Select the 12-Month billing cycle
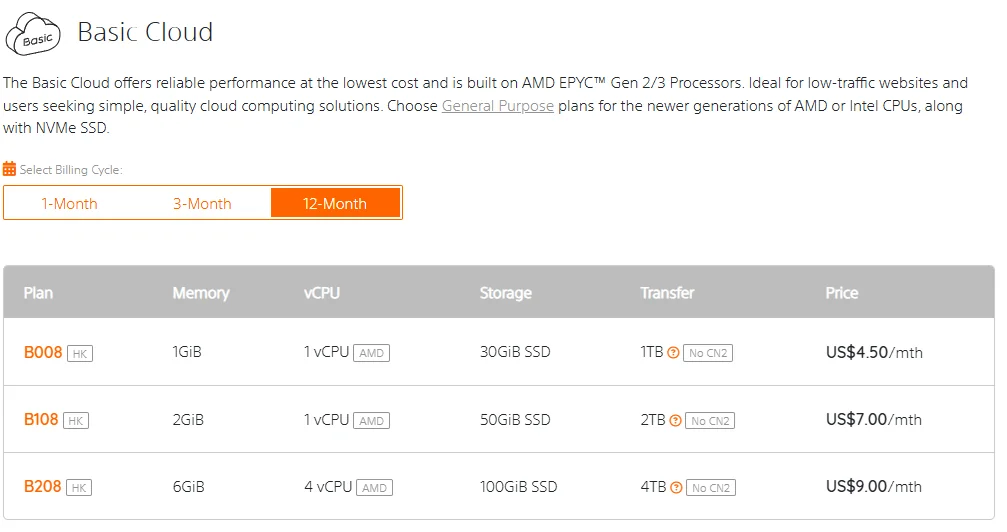Image resolution: width=1007 pixels, height=532 pixels. [x=335, y=204]
